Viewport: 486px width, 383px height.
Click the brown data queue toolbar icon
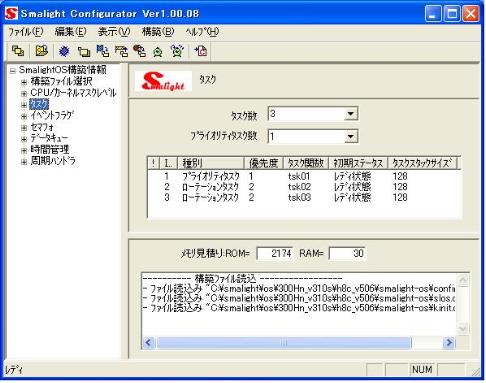[x=140, y=51]
